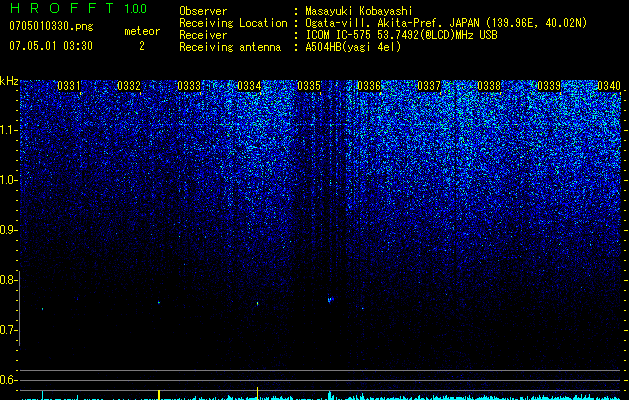Select the file name 0705010330.png

click(51, 26)
